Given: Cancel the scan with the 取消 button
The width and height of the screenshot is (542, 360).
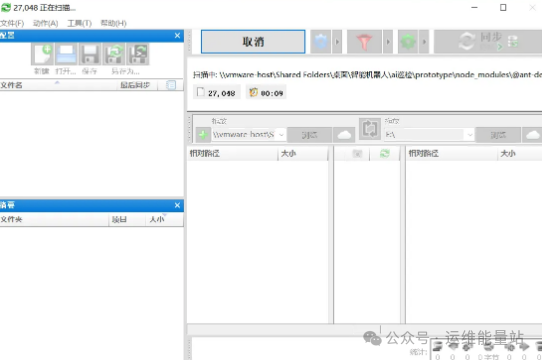Looking at the screenshot, I should click(x=253, y=42).
